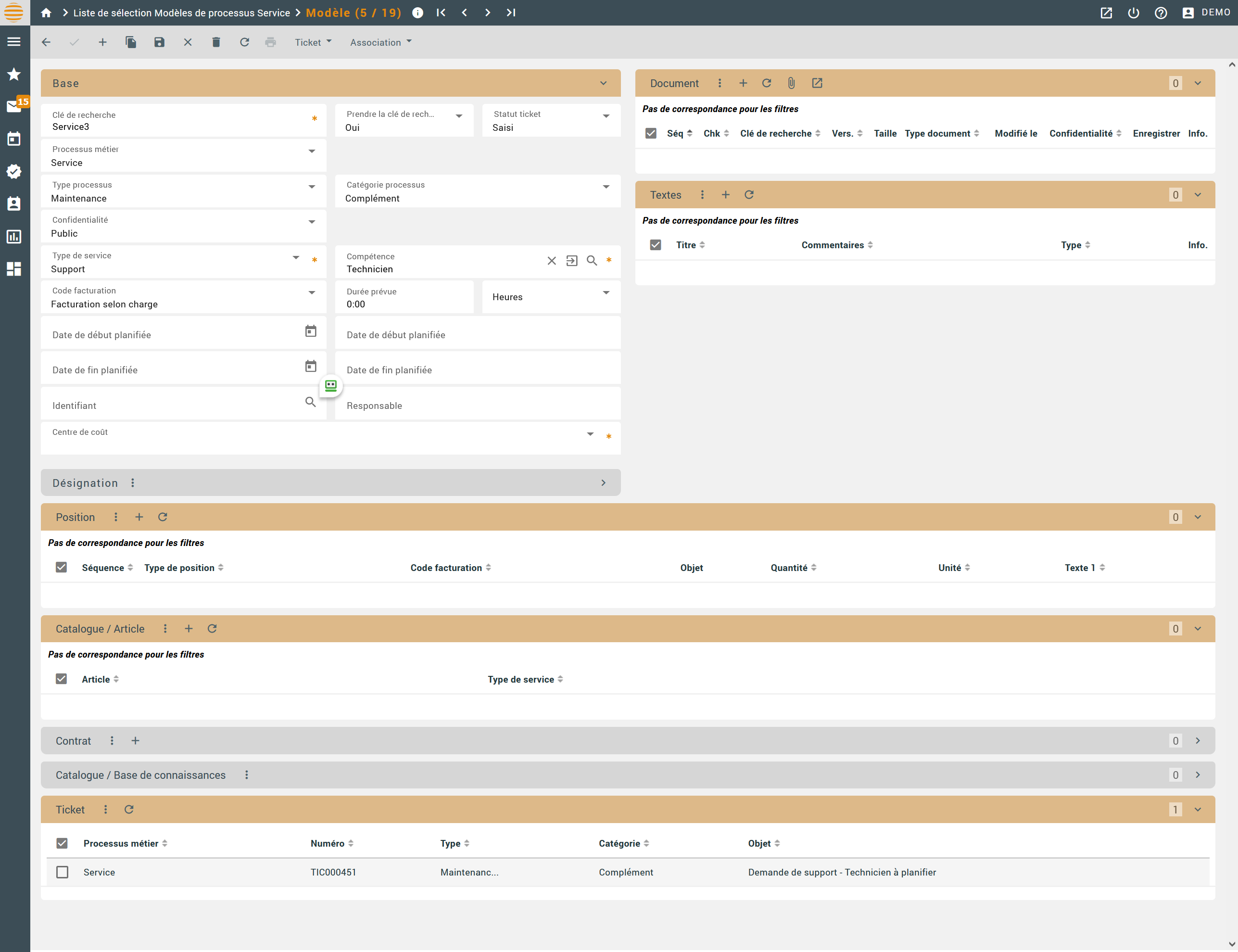Open mail inbox with 15 badge
Image resolution: width=1238 pixels, height=952 pixels.
[14, 106]
